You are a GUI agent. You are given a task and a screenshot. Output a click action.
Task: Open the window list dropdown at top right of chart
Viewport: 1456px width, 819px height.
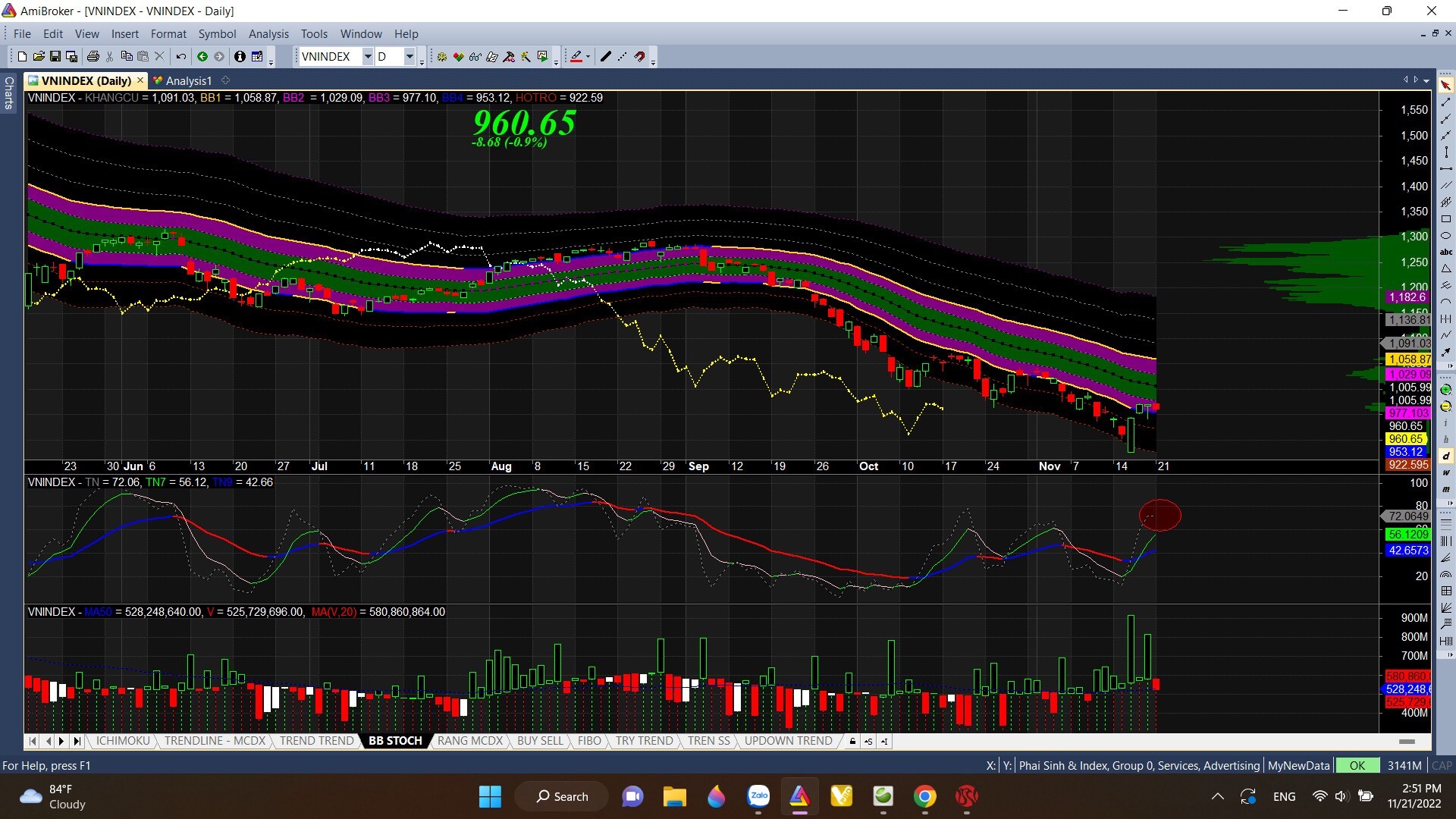[1426, 80]
